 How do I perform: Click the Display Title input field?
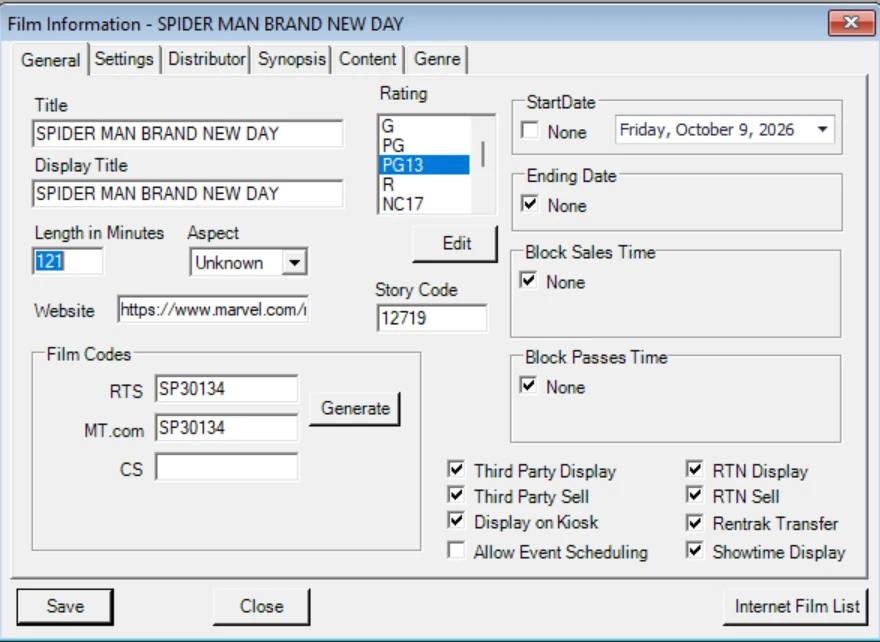coord(187,194)
